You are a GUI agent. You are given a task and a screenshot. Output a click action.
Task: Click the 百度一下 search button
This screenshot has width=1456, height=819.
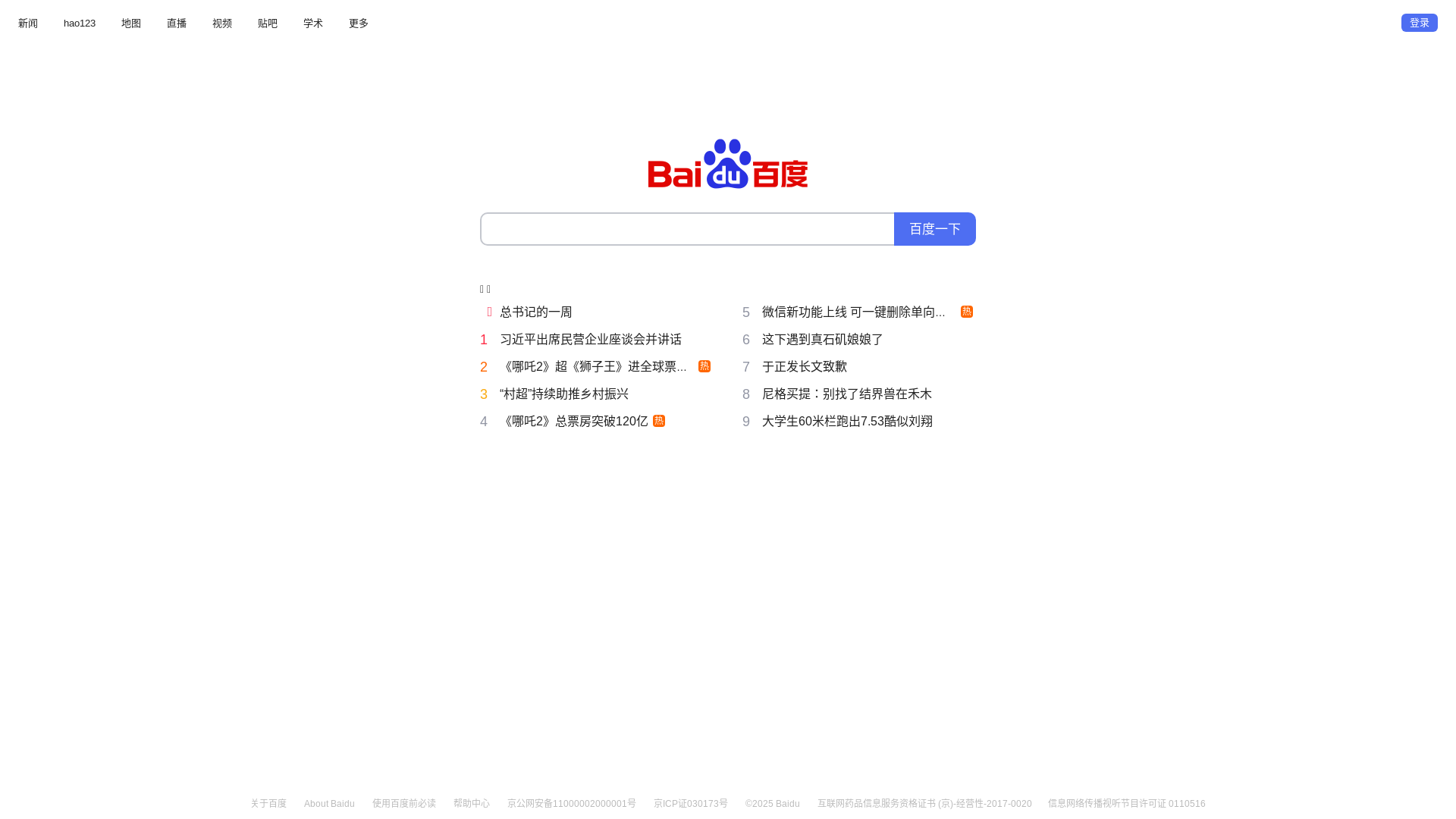click(935, 229)
